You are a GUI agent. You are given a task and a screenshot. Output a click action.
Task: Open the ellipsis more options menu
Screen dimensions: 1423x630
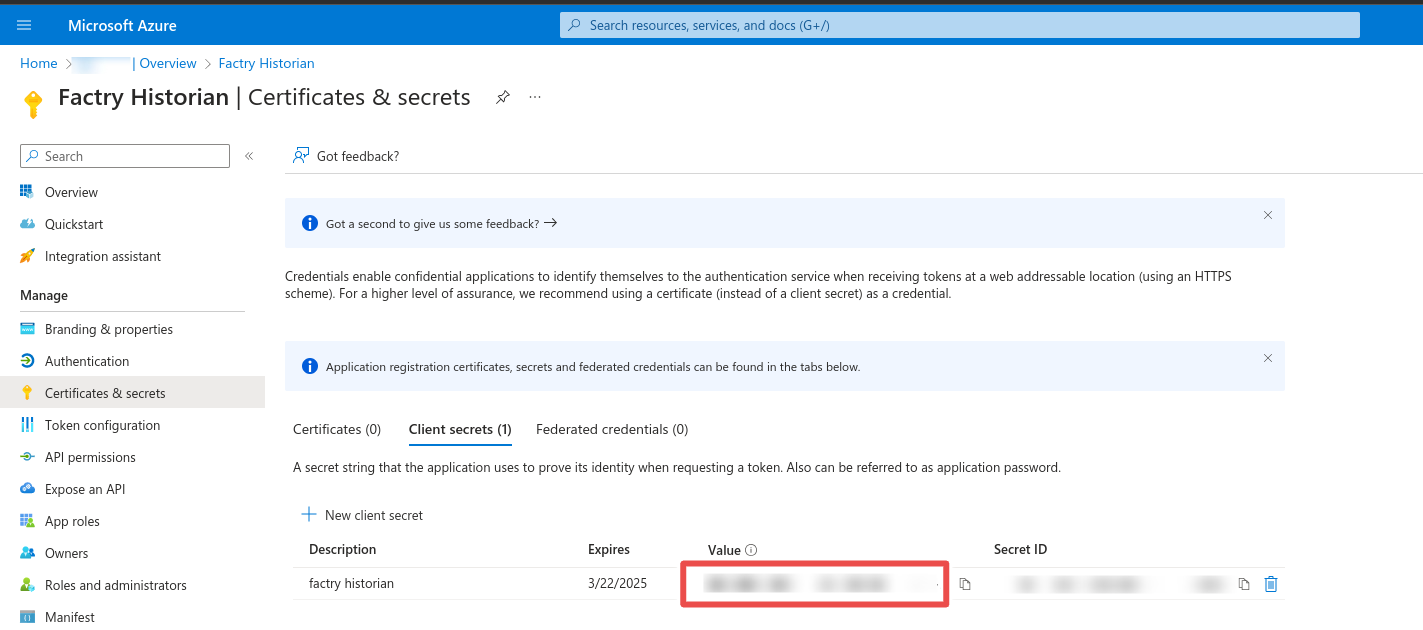[x=535, y=97]
